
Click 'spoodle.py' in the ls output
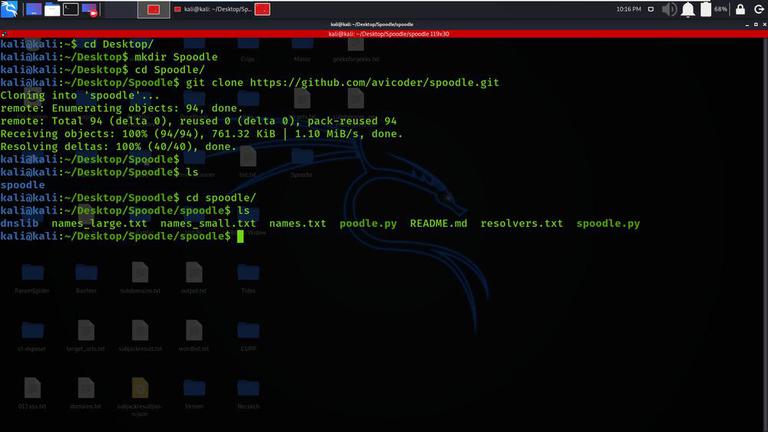(x=608, y=223)
